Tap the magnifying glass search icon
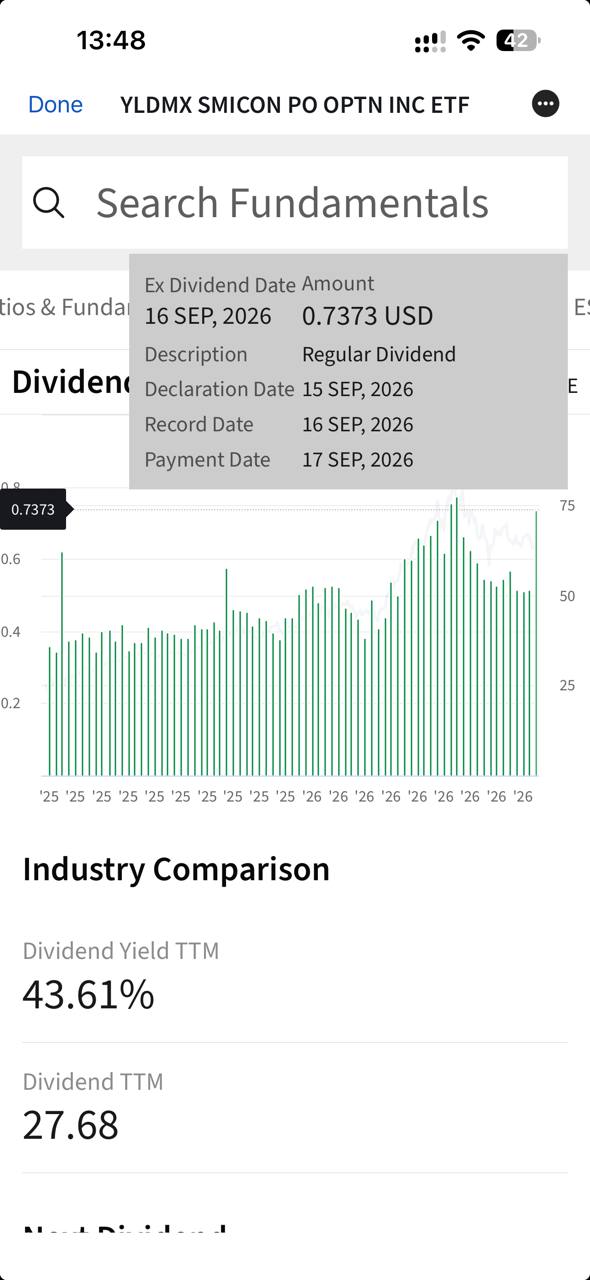Image resolution: width=590 pixels, height=1280 pixels. coord(49,203)
